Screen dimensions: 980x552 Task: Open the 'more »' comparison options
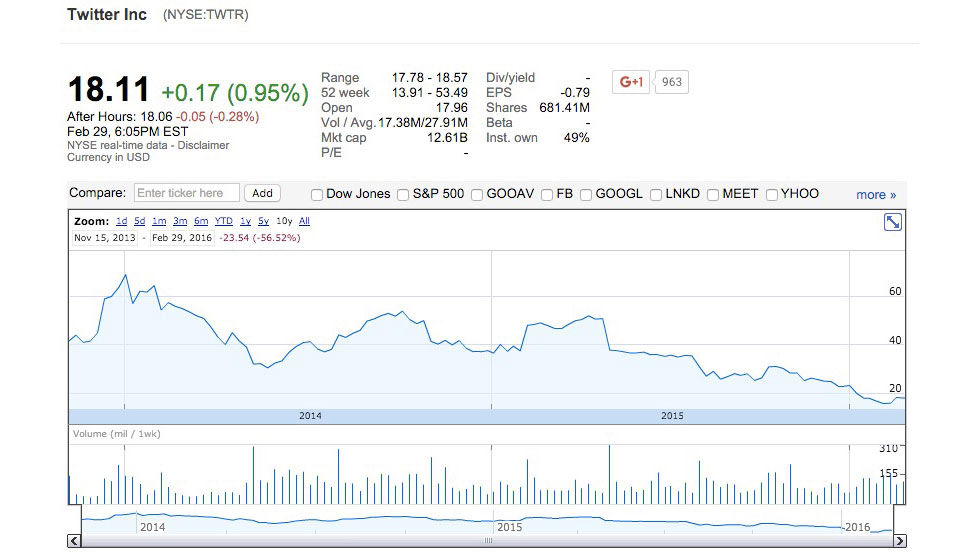876,194
